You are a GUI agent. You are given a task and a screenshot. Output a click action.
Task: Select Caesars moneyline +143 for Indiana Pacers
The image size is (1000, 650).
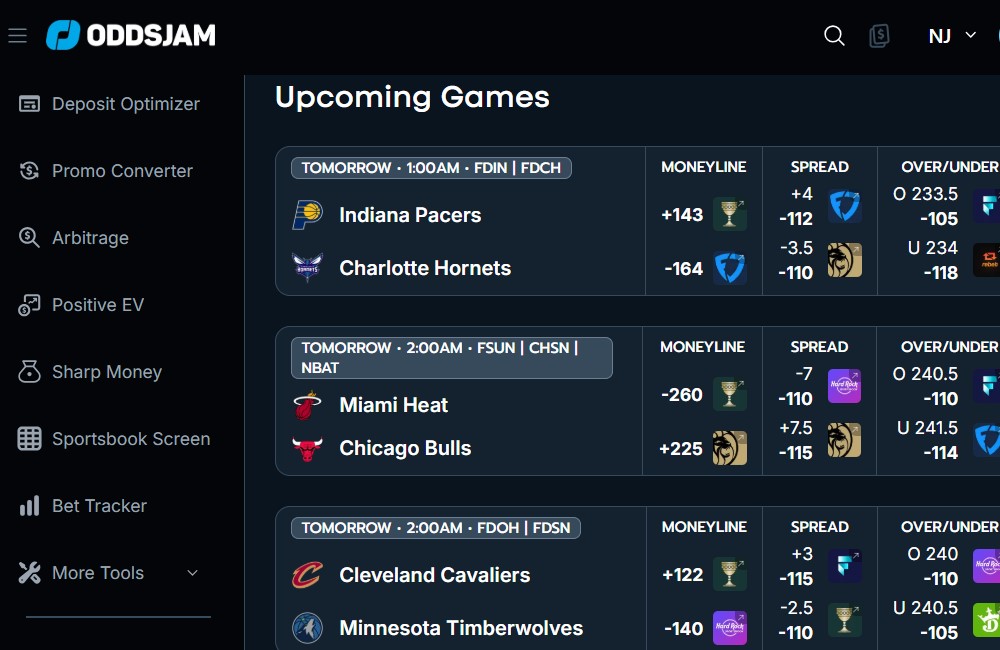pyautogui.click(x=730, y=214)
